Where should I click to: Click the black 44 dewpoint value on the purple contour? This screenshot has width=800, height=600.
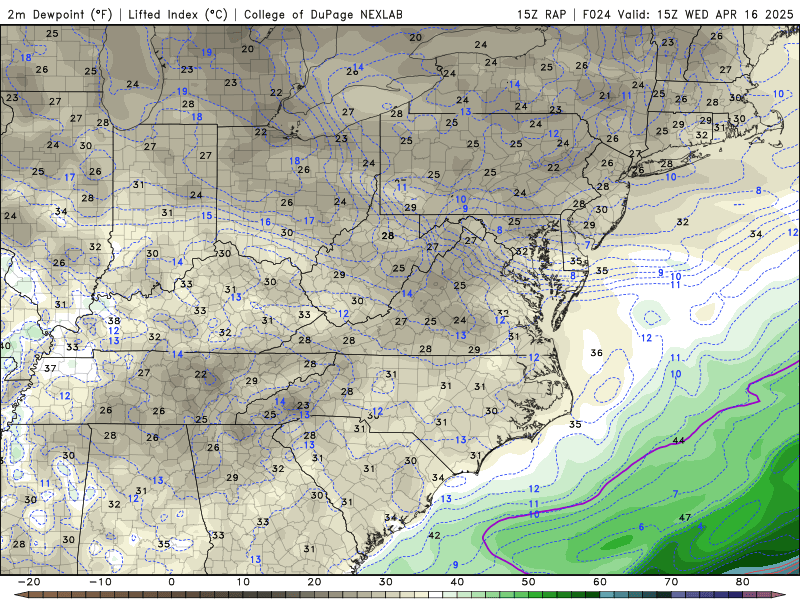point(679,440)
